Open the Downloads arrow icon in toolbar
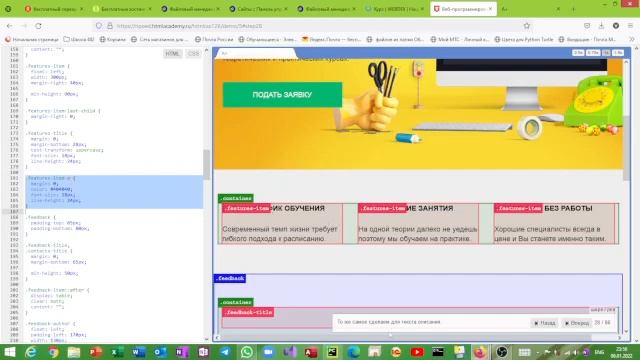640x360 pixels. click(601, 26)
